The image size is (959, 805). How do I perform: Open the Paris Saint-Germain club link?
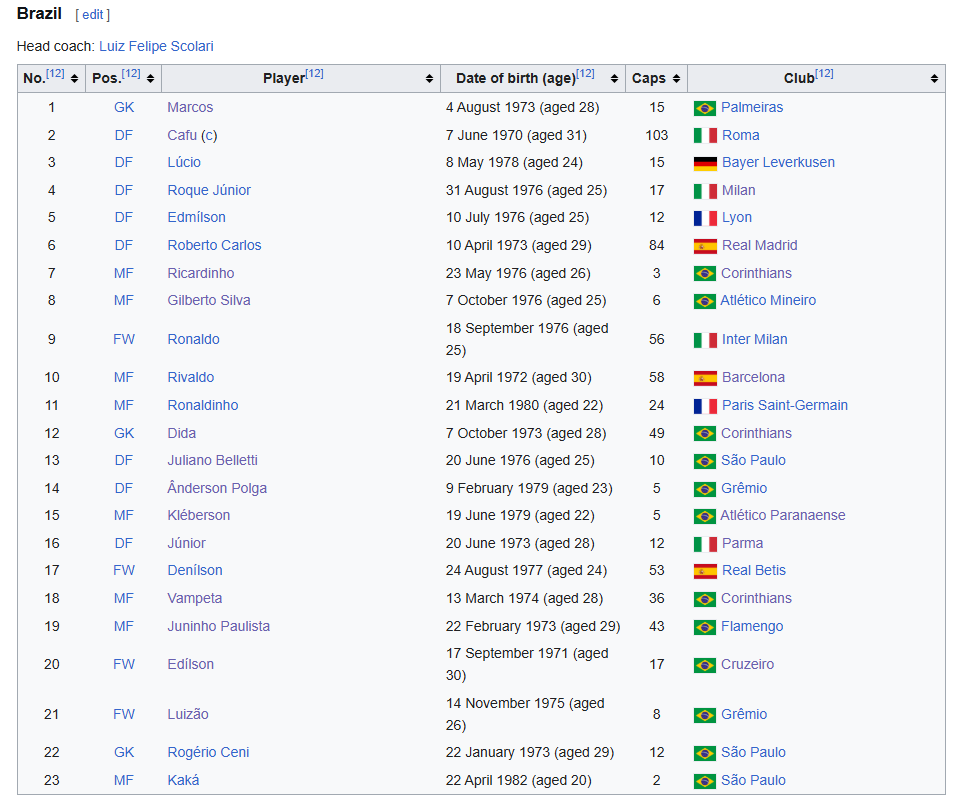tap(785, 406)
